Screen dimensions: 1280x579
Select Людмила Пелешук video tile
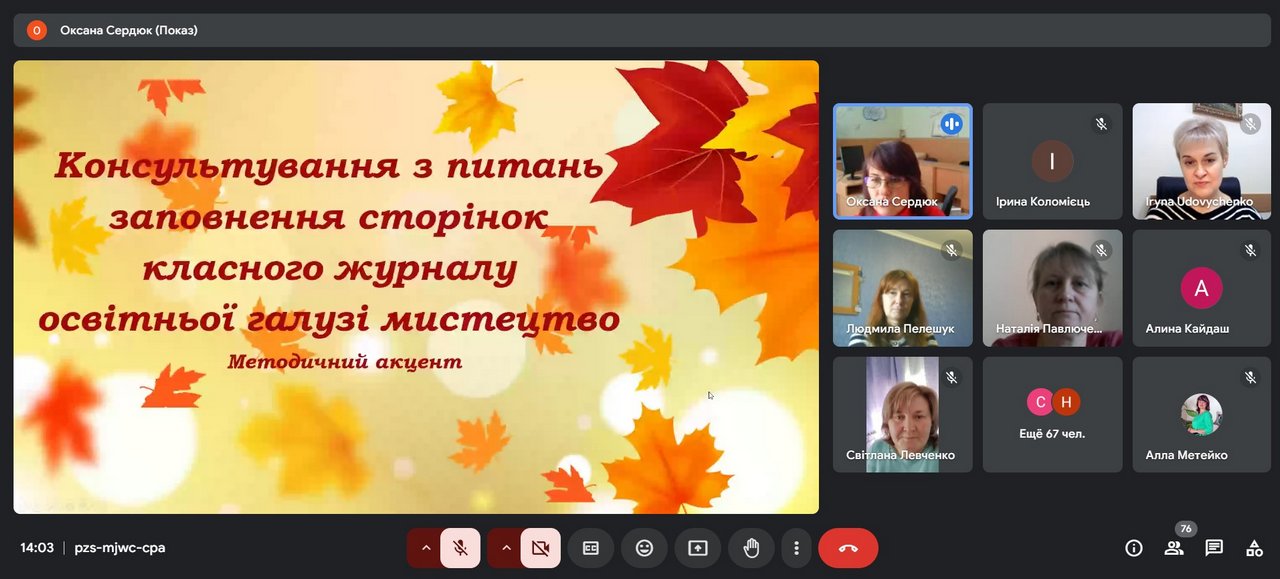click(902, 288)
